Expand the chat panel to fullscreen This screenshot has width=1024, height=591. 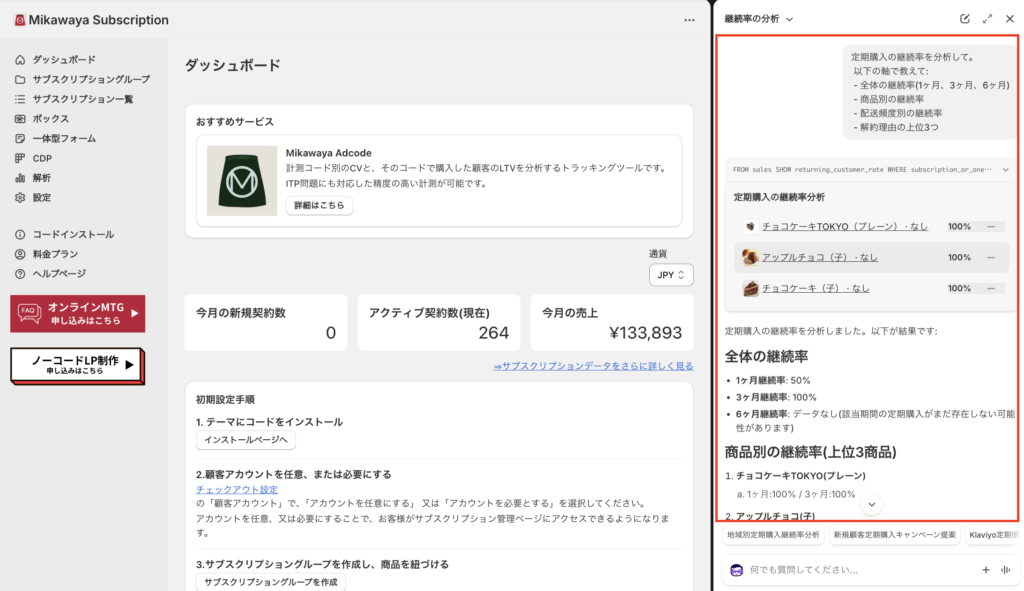[987, 19]
